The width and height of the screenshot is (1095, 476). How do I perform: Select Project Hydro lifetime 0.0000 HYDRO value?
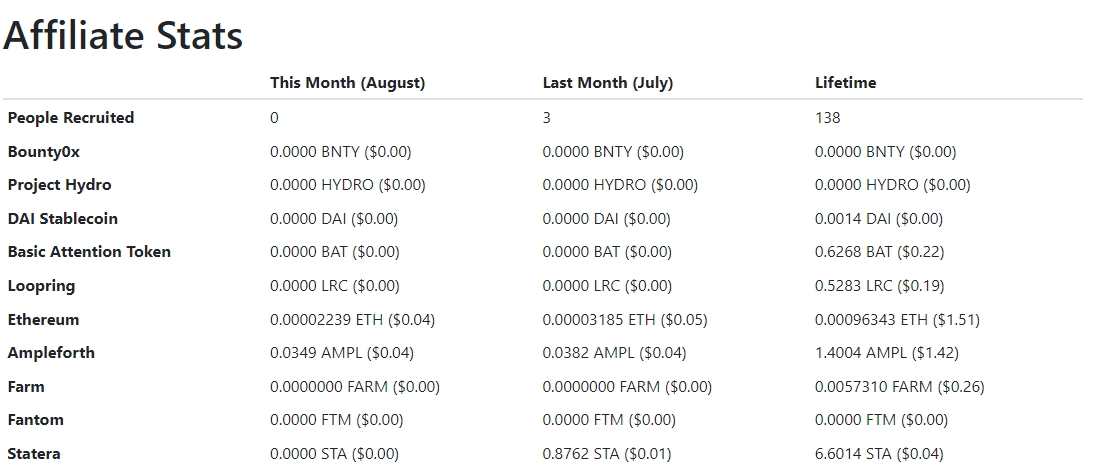click(x=892, y=185)
